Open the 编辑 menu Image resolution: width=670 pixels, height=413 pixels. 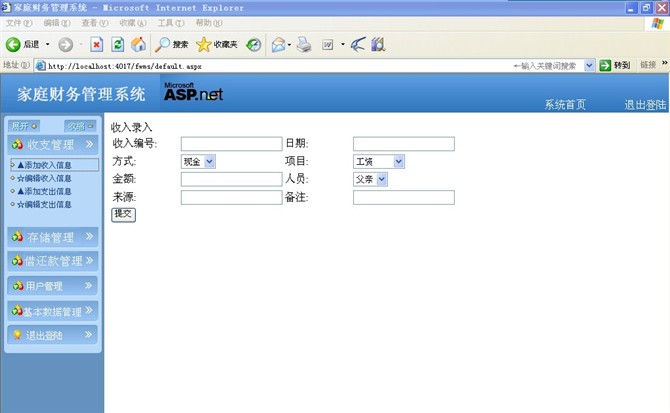pos(57,23)
